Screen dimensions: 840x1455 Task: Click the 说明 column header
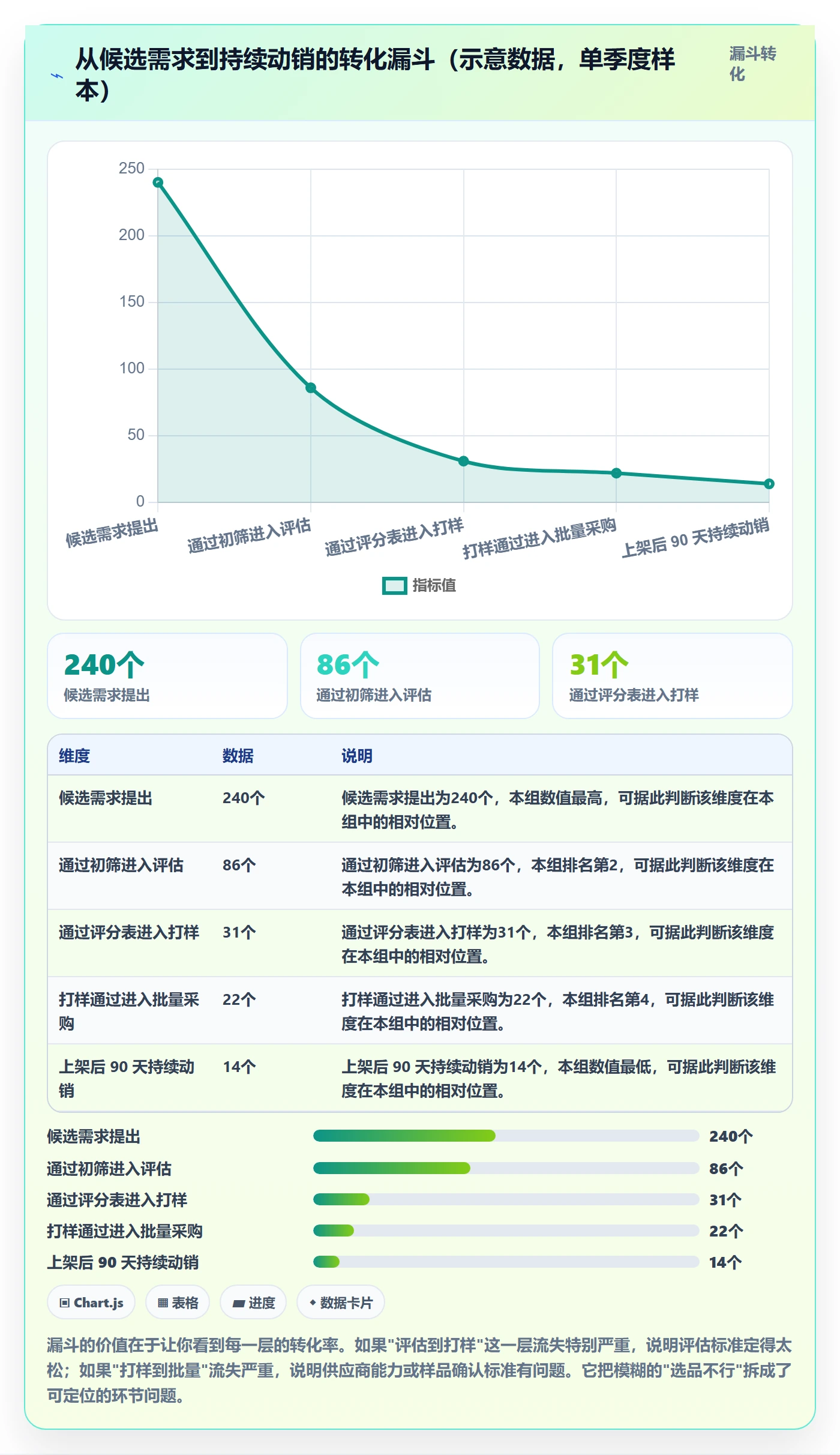coord(357,756)
